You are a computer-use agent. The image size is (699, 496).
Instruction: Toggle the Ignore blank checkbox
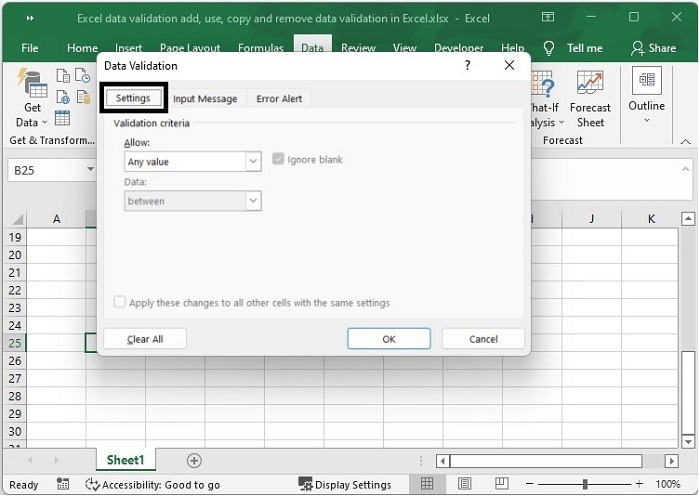278,159
